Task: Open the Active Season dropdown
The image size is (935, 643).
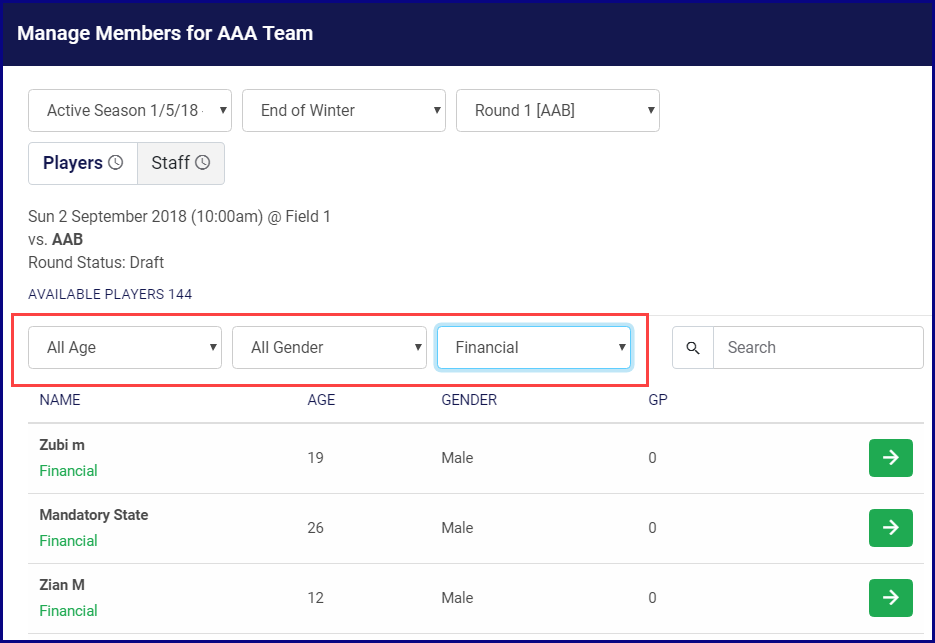Action: click(130, 111)
